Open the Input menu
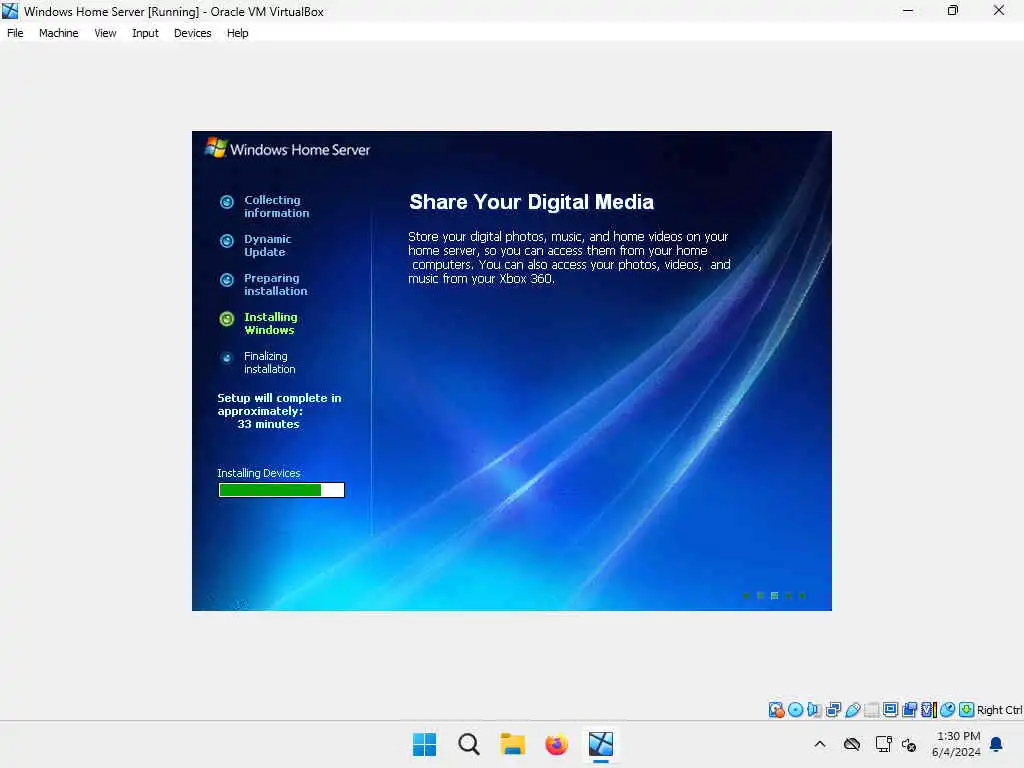This screenshot has width=1024, height=768. click(x=145, y=33)
